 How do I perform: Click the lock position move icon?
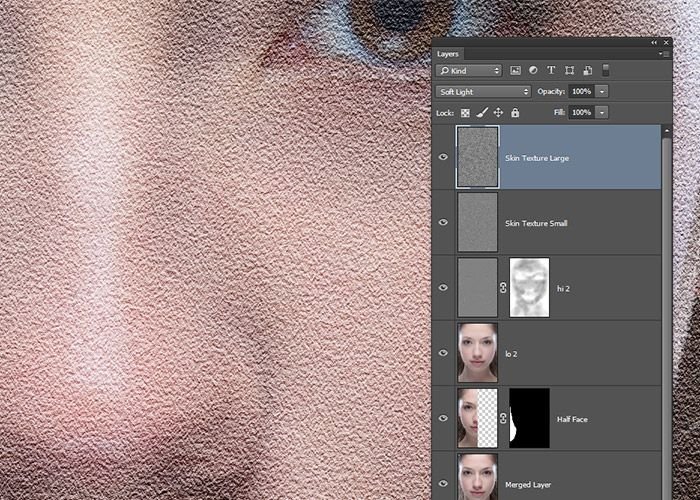click(x=498, y=113)
